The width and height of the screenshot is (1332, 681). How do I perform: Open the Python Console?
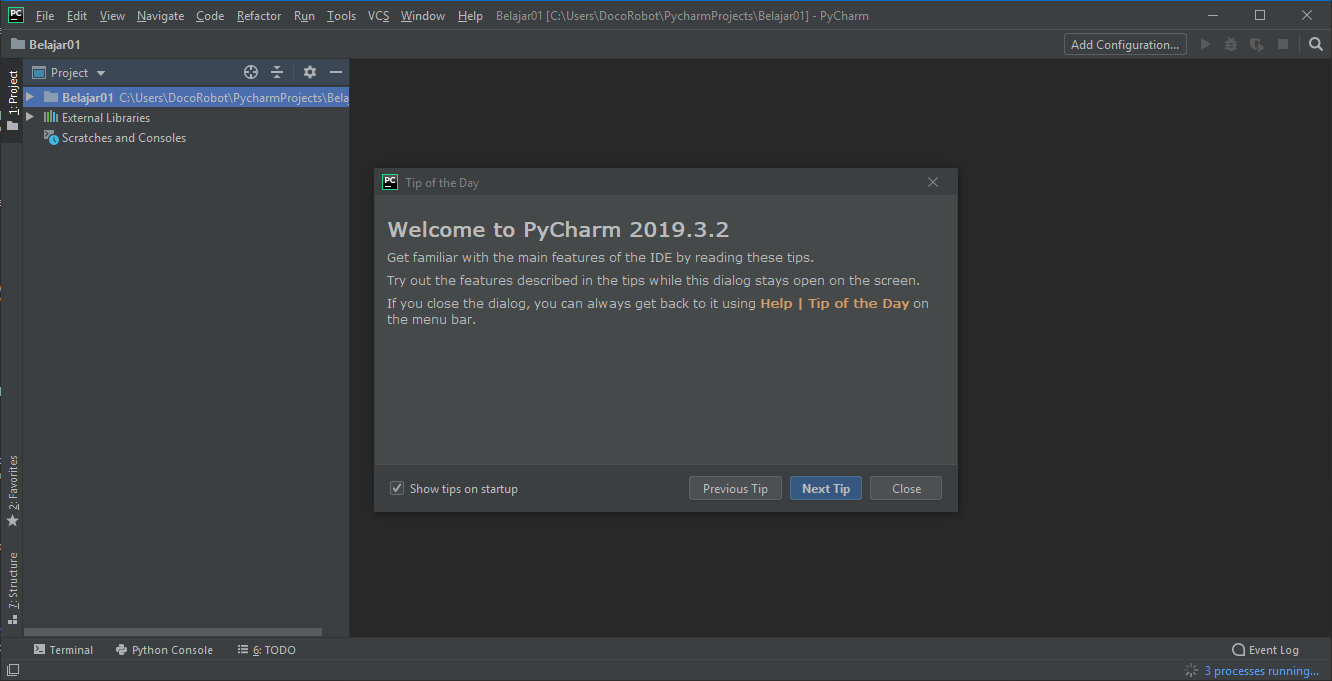(x=164, y=649)
